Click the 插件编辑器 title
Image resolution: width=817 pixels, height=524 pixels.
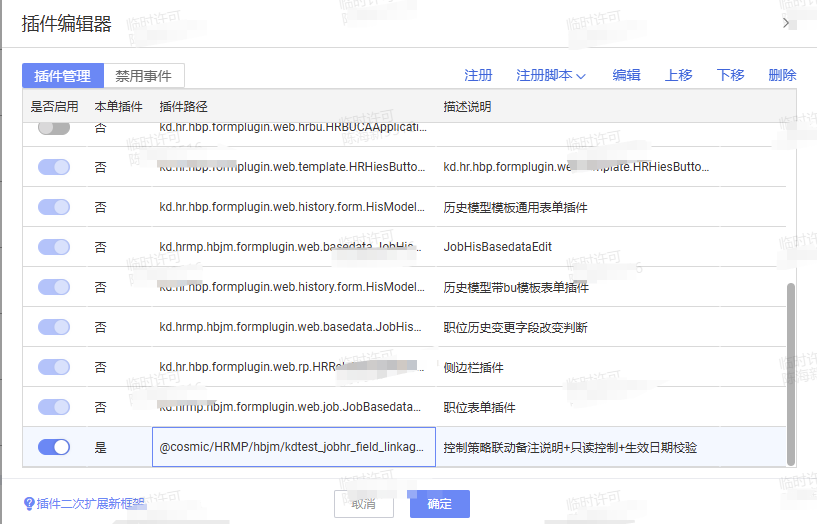point(66,24)
